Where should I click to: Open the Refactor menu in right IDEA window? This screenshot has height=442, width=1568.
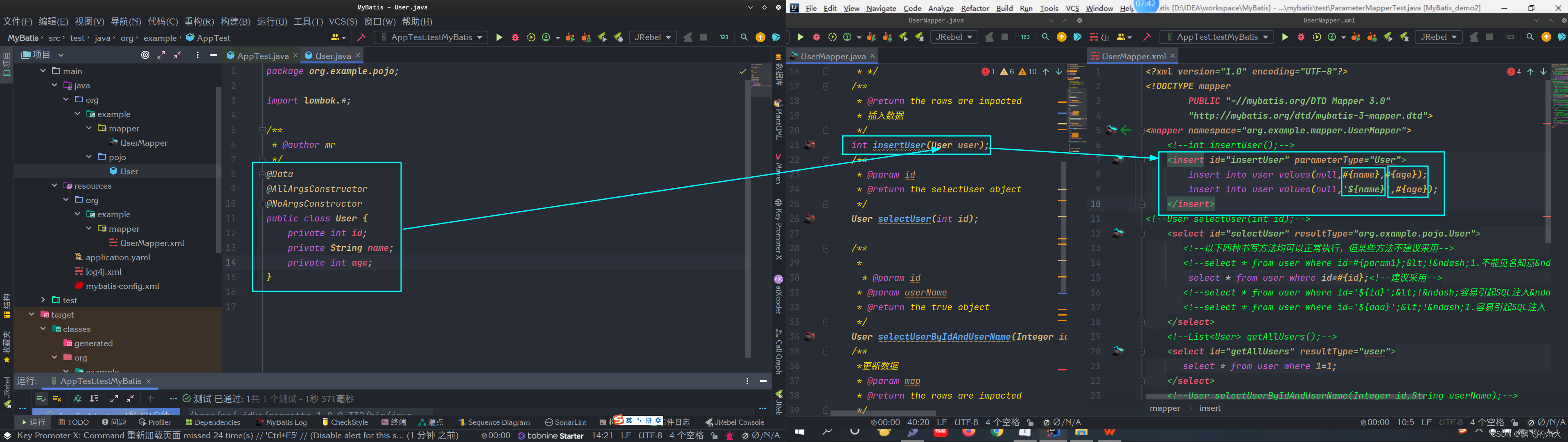coord(975,8)
